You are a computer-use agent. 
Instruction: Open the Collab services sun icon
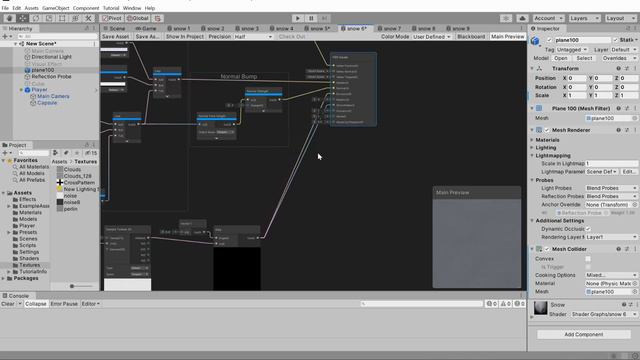coord(506,18)
